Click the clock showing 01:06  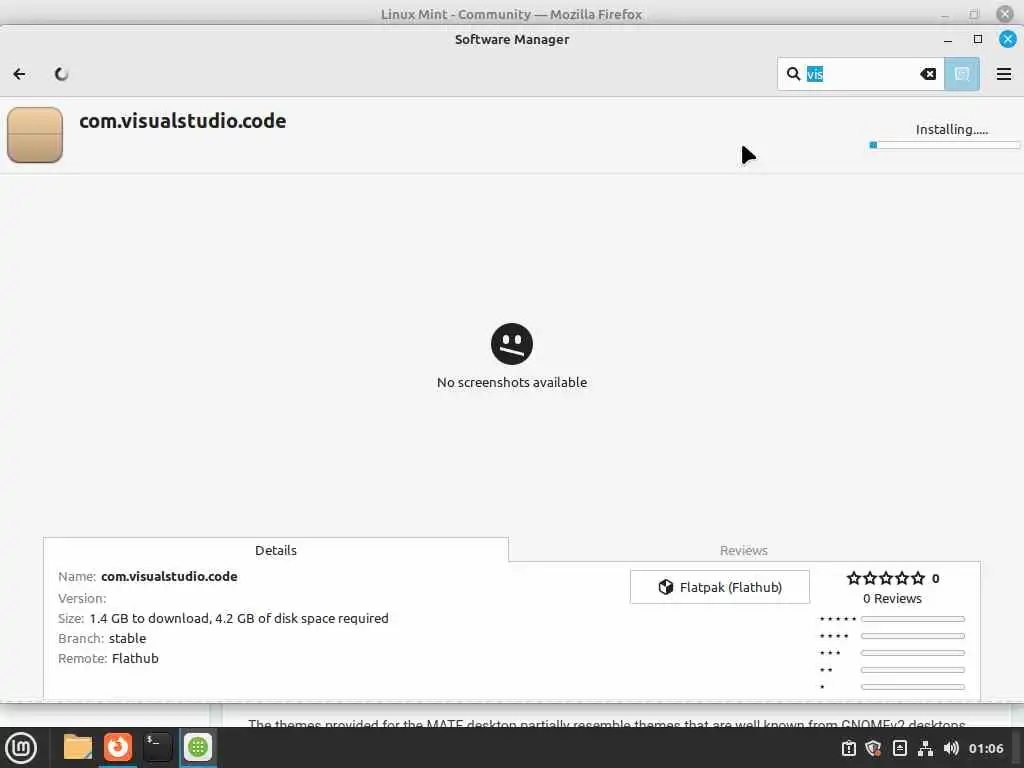pos(985,748)
